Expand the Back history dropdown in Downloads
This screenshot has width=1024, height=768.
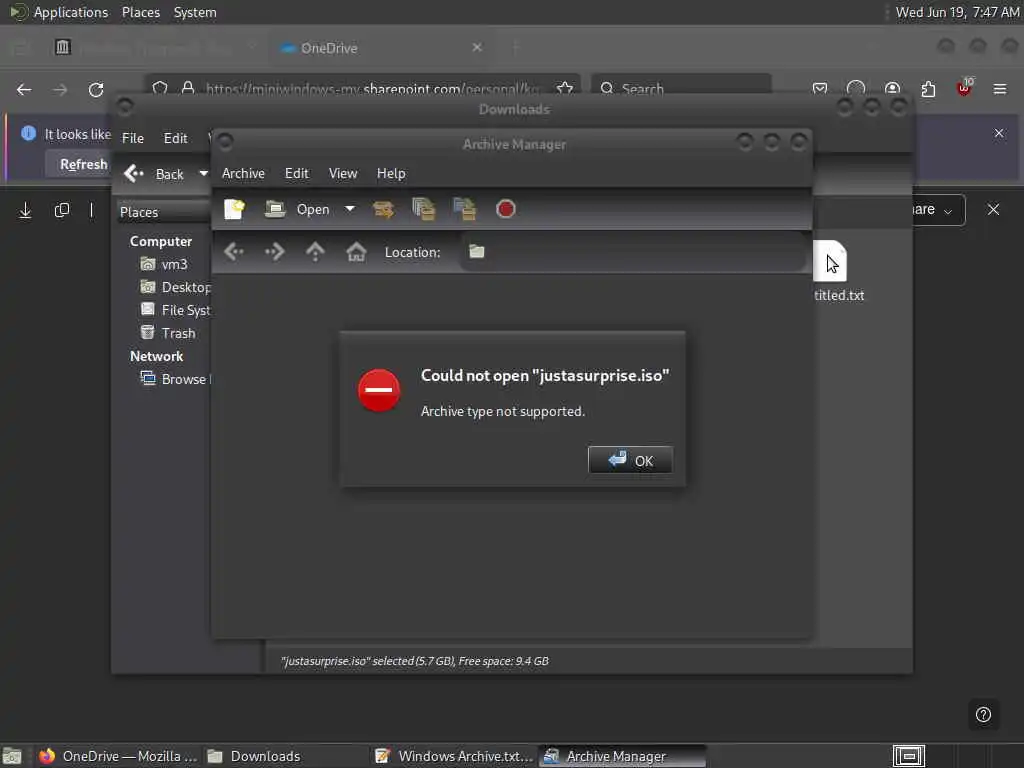click(x=203, y=174)
